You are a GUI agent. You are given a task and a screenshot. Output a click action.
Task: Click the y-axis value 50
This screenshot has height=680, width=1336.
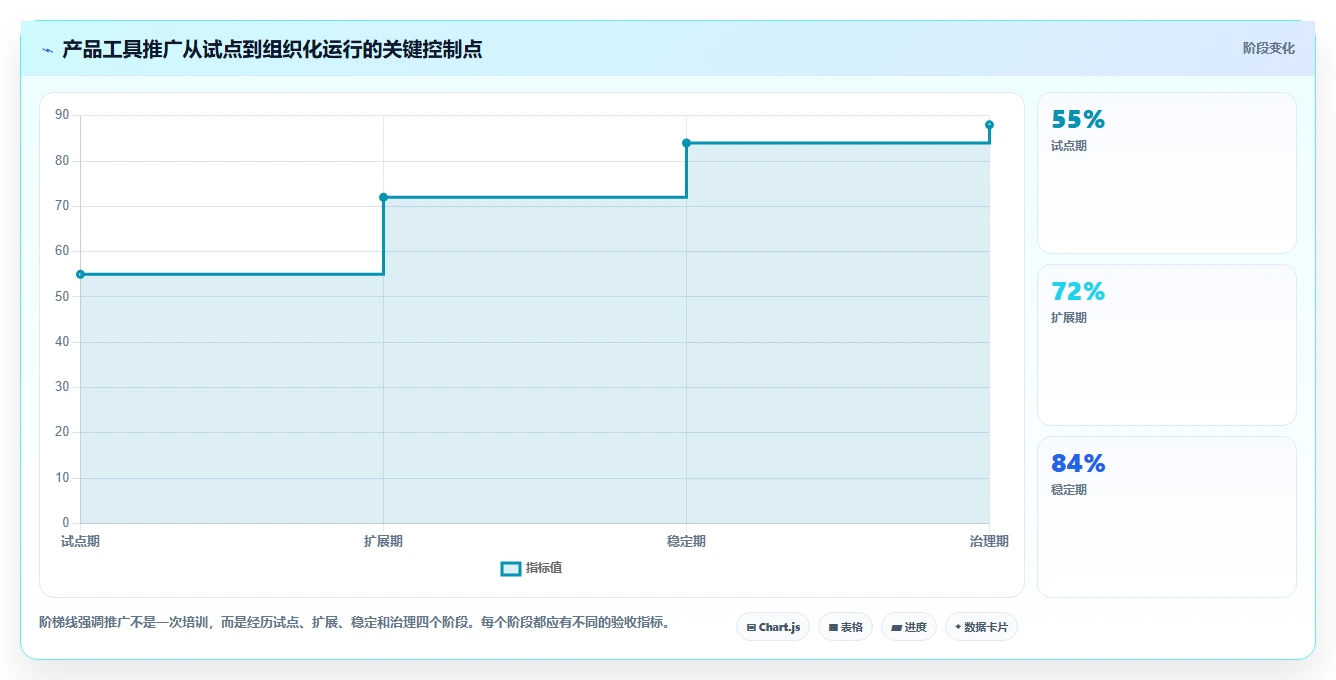(62, 297)
